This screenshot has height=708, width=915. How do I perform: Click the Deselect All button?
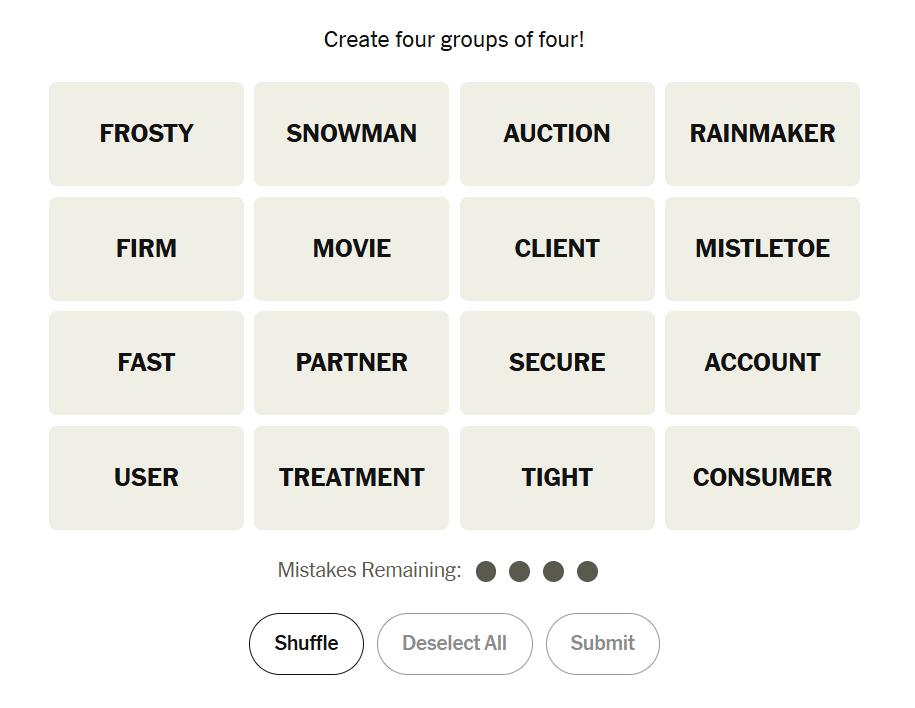tap(454, 644)
